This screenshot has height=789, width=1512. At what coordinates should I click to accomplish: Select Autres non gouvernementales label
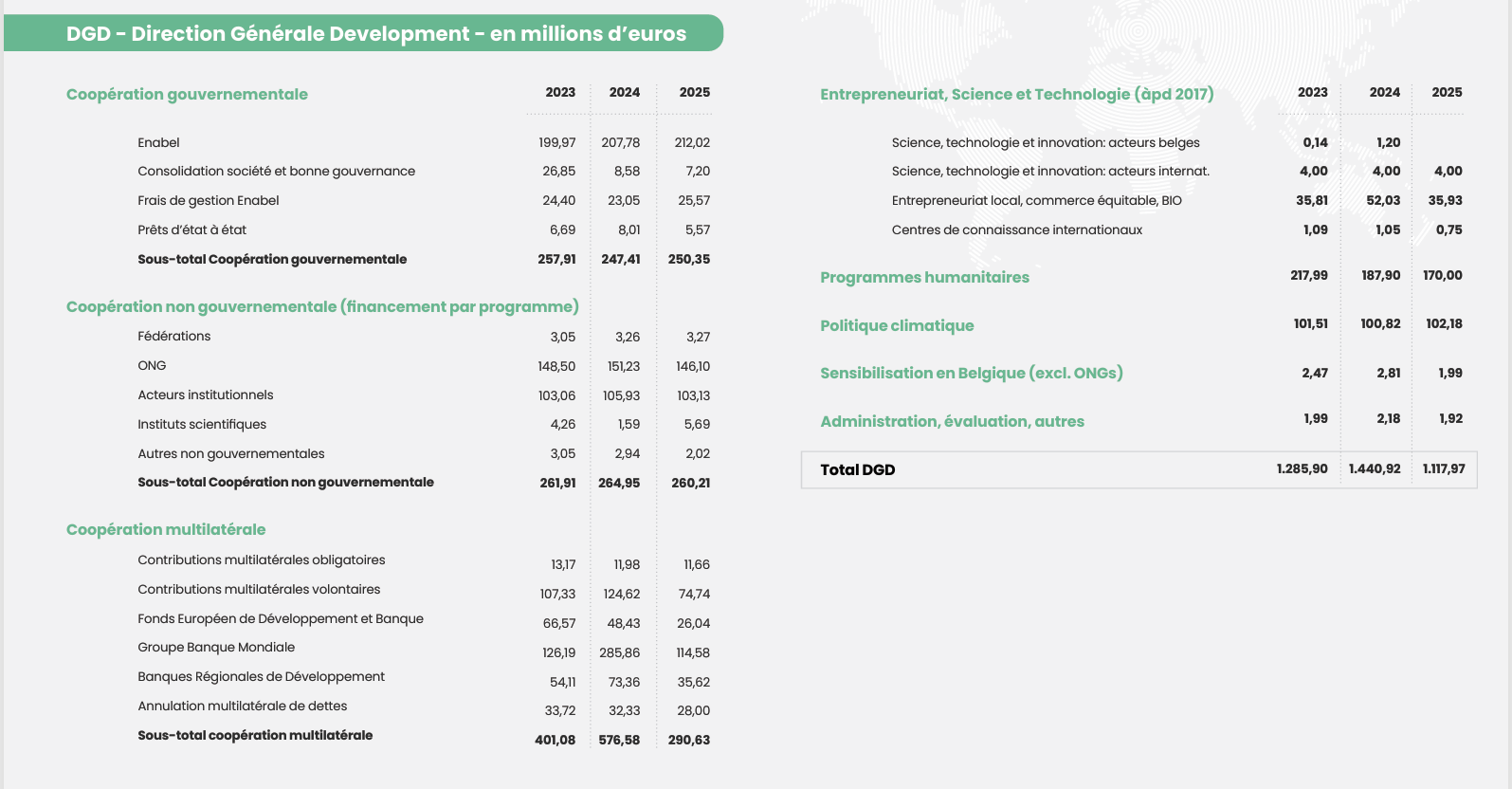231,453
